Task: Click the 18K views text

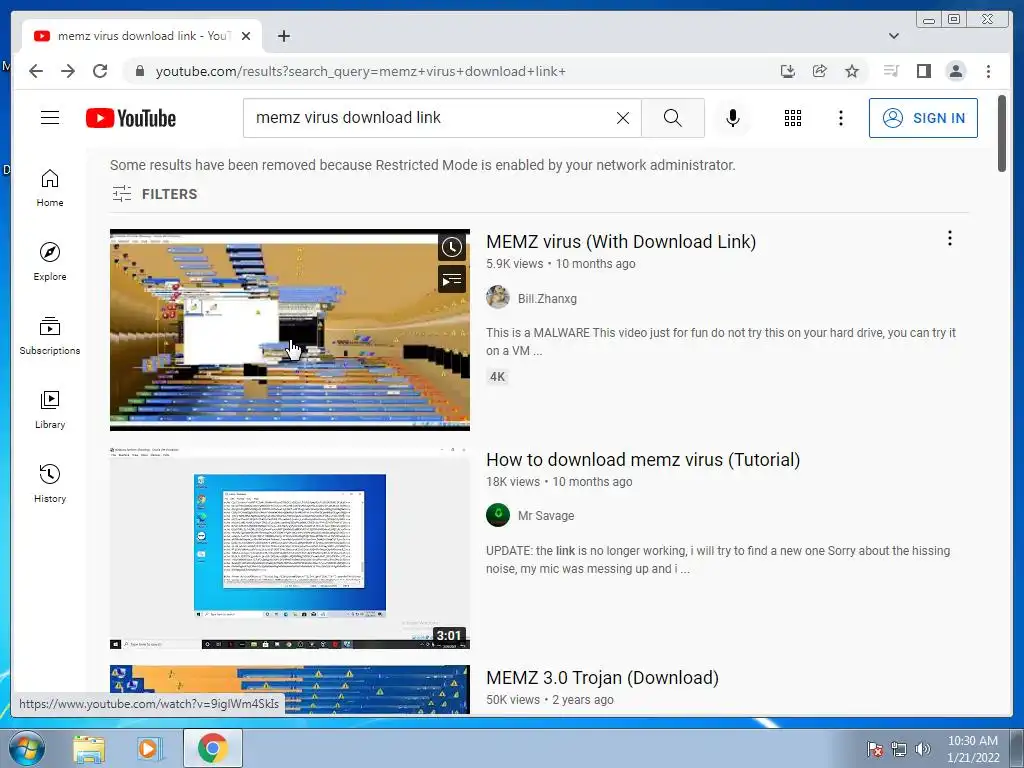Action: pyautogui.click(x=513, y=482)
